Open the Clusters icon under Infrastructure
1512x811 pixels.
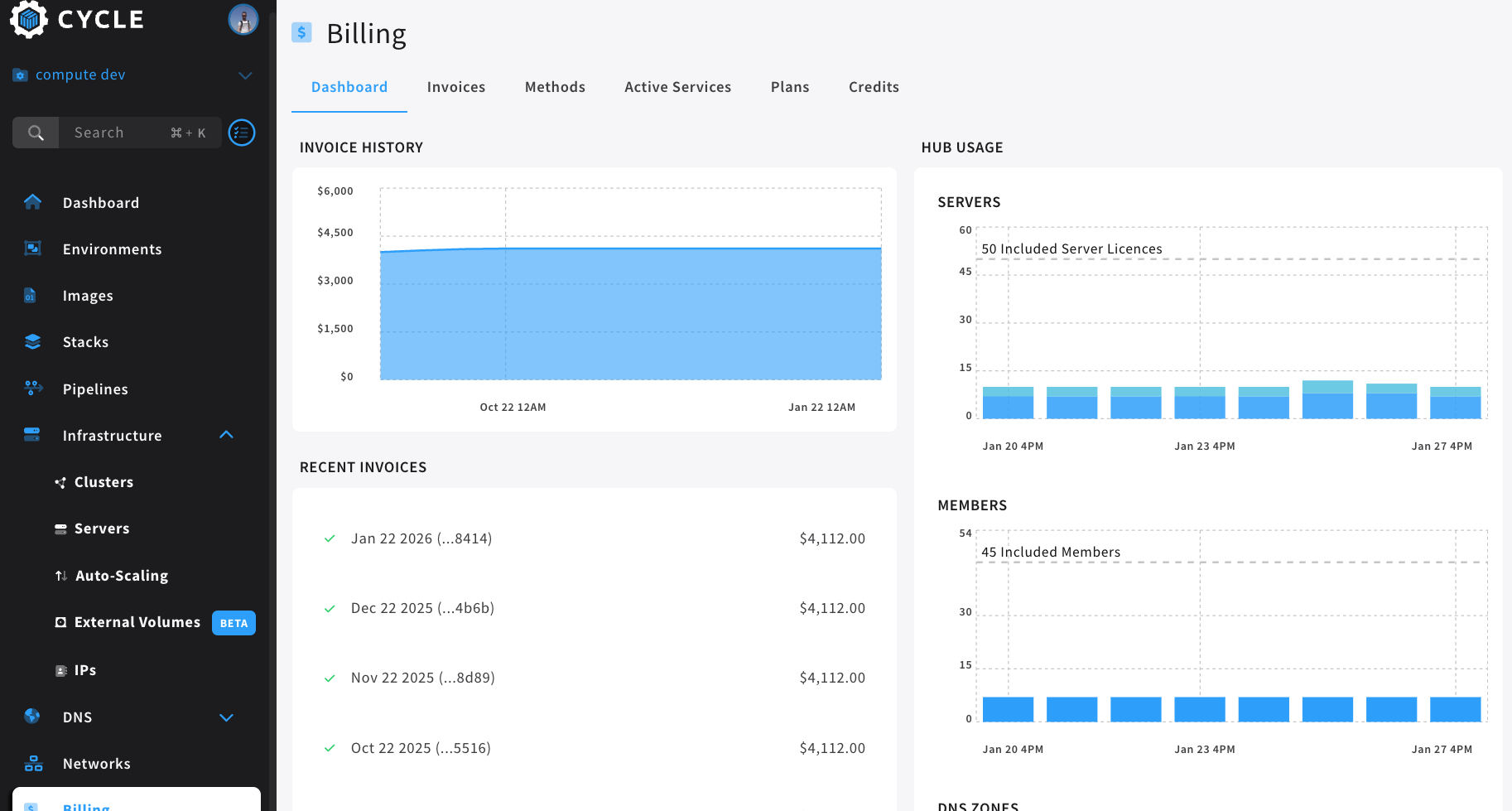coord(60,481)
